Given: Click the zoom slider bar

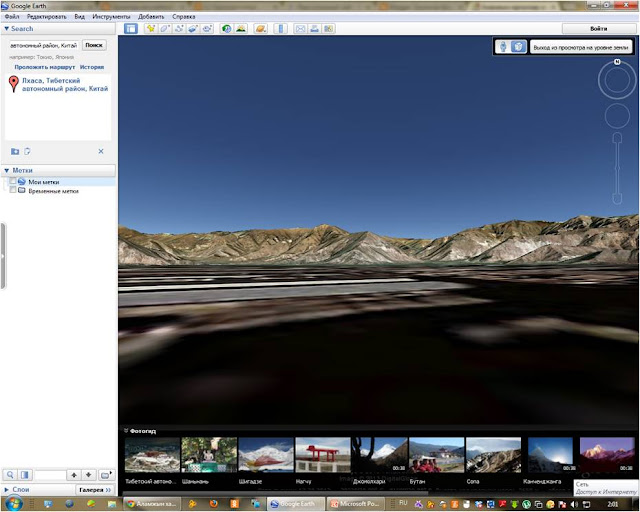Looking at the screenshot, I should pos(617,168).
